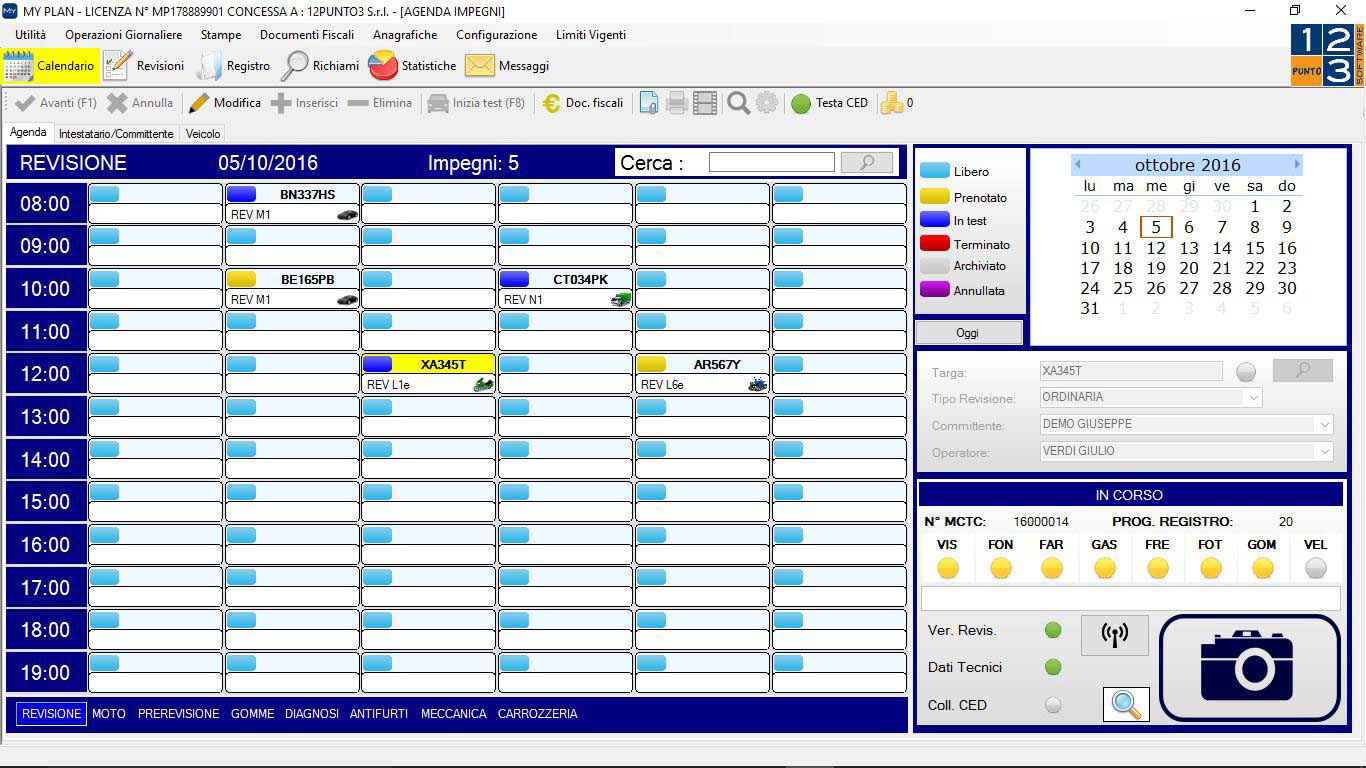1366x768 pixels.
Task: Click the VIS test status light
Action: [x=948, y=568]
